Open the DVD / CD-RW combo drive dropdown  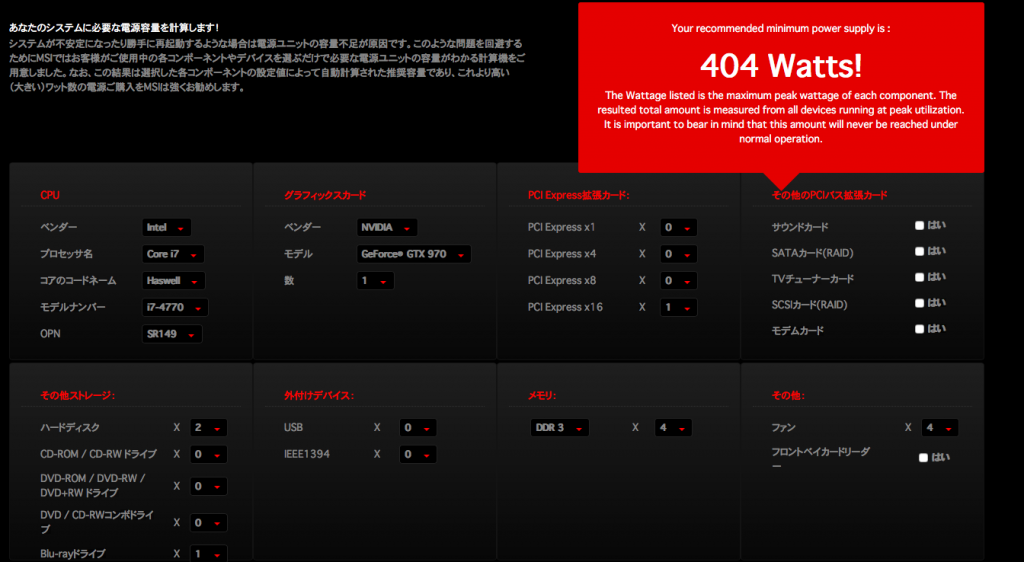point(208,522)
